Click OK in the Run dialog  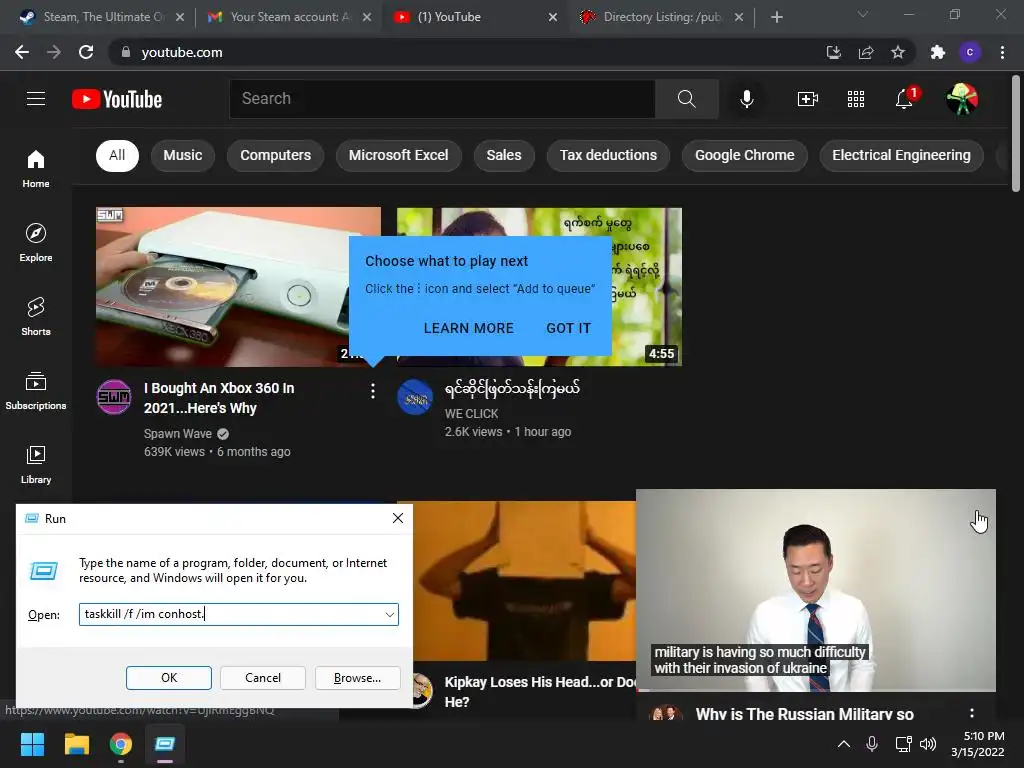click(168, 678)
